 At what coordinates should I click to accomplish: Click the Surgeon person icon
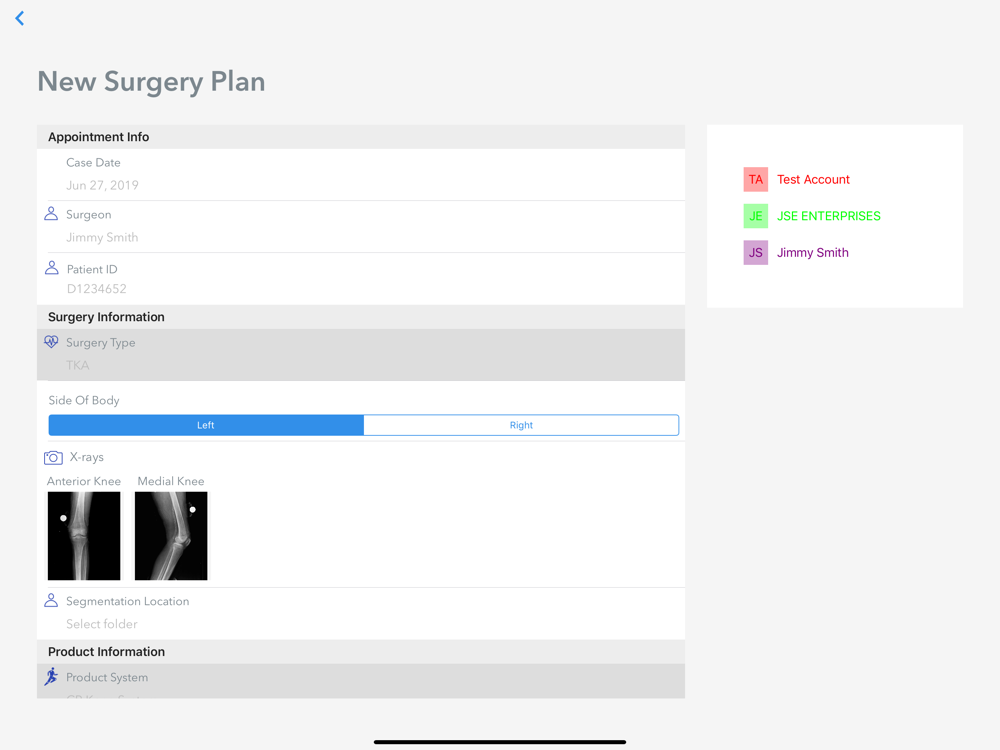click(x=51, y=214)
